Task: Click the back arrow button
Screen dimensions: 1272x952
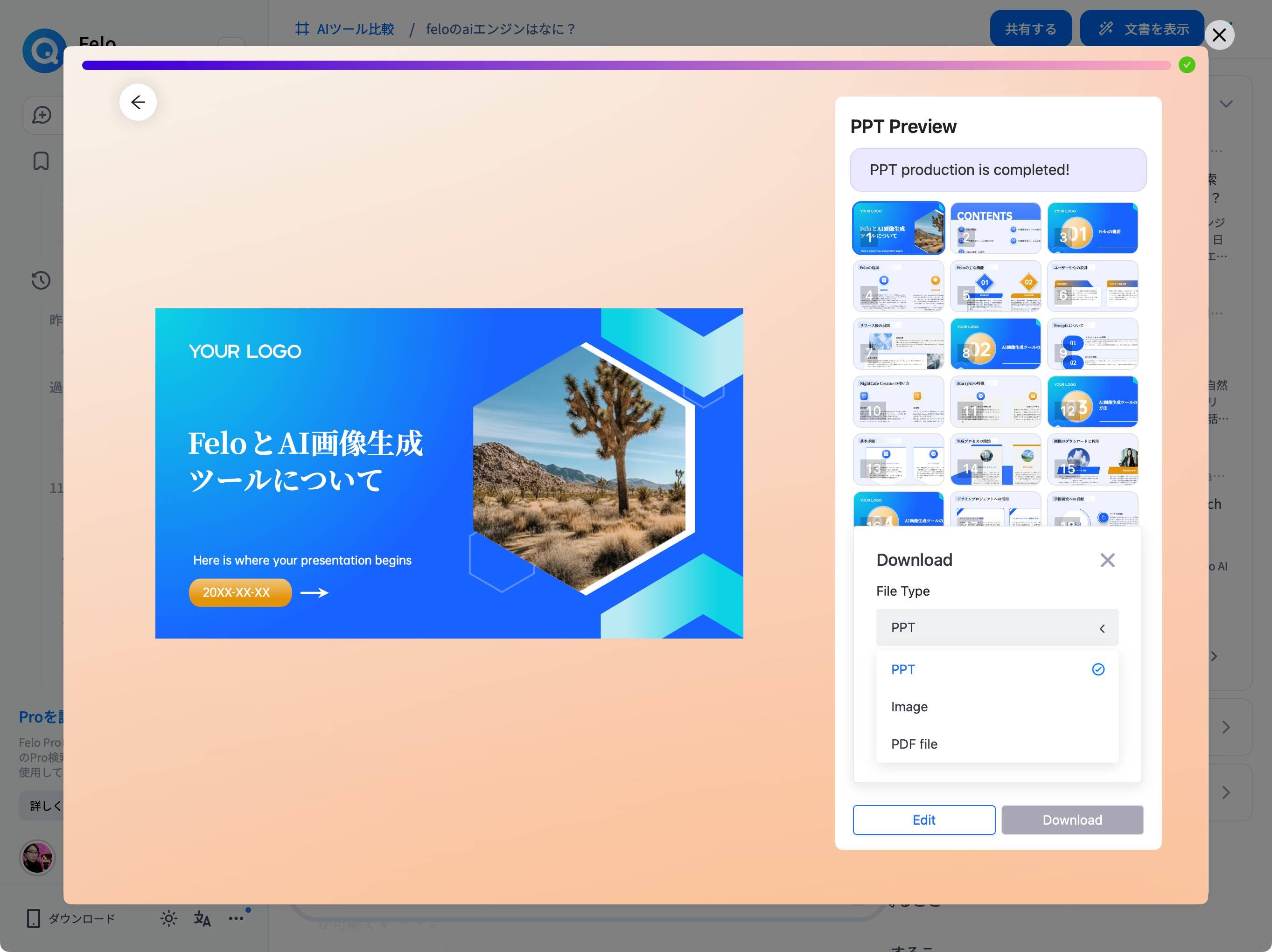Action: click(138, 102)
